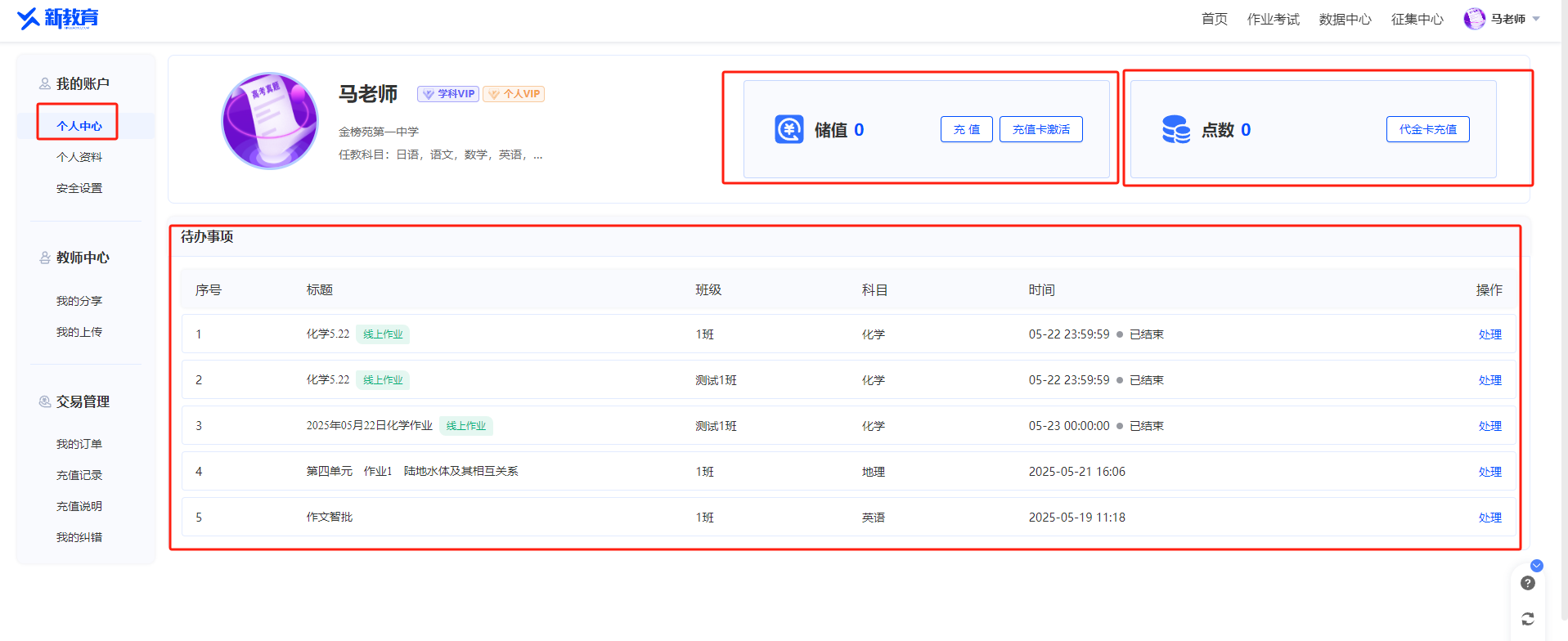The width and height of the screenshot is (1568, 641).
Task: Open 我的分享 in sidebar
Action: tap(79, 301)
